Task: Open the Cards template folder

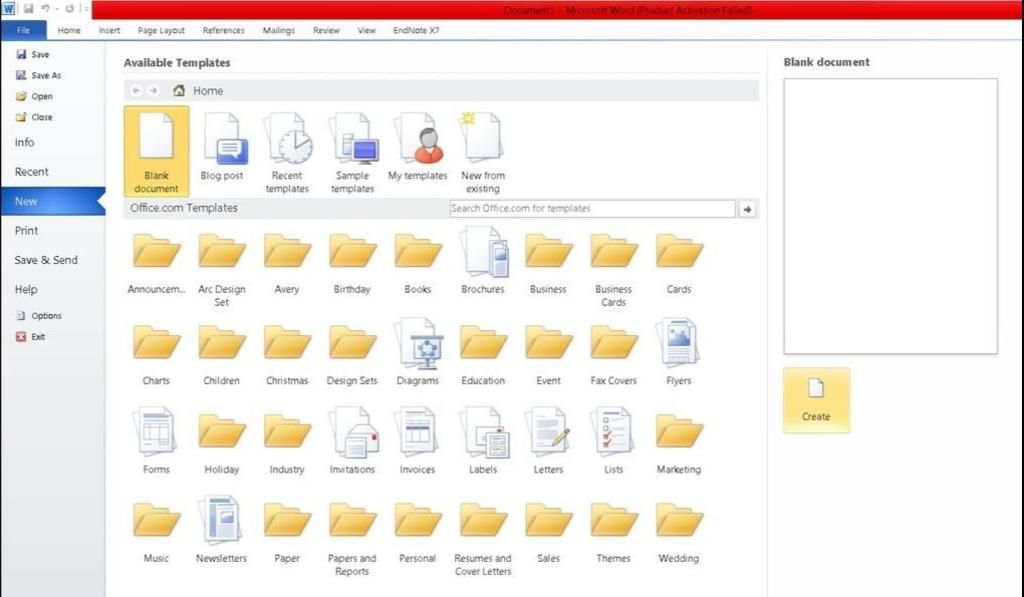Action: tap(679, 261)
